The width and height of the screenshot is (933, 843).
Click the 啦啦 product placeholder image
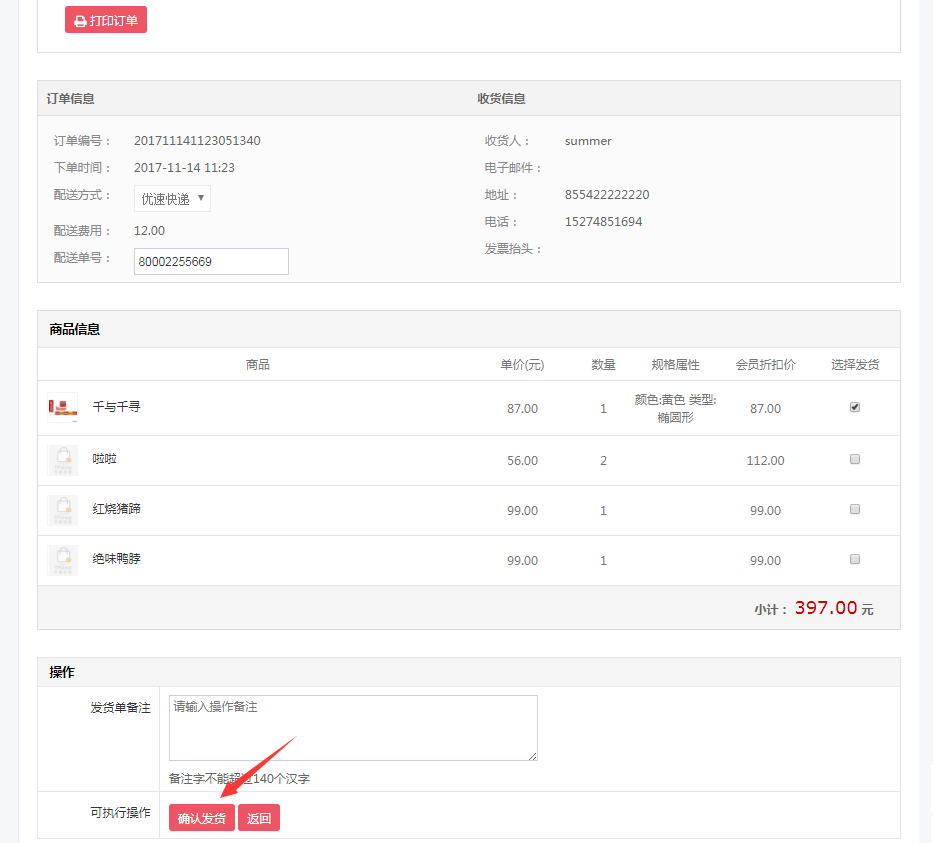pos(62,460)
